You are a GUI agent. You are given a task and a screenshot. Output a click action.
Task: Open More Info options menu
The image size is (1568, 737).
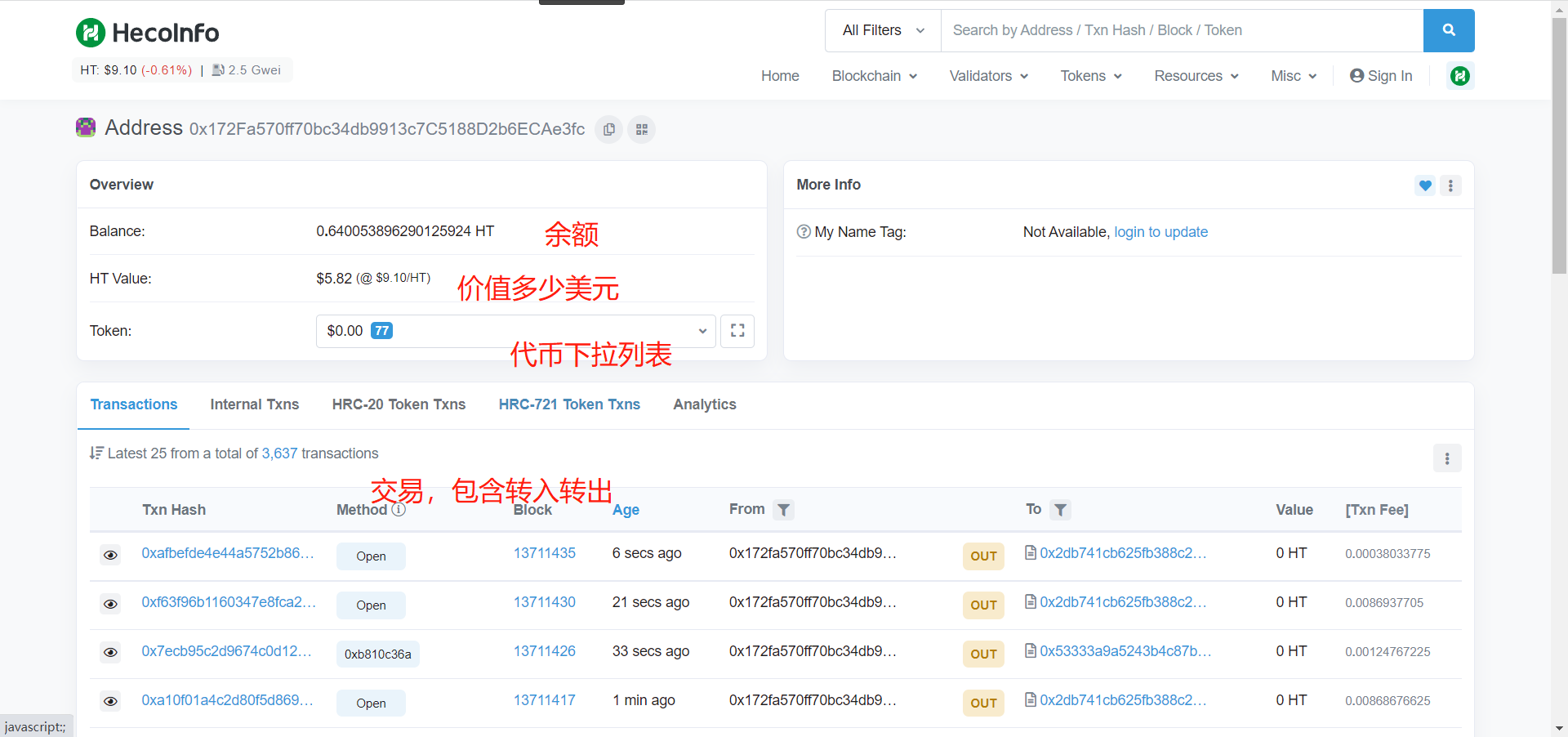1450,185
